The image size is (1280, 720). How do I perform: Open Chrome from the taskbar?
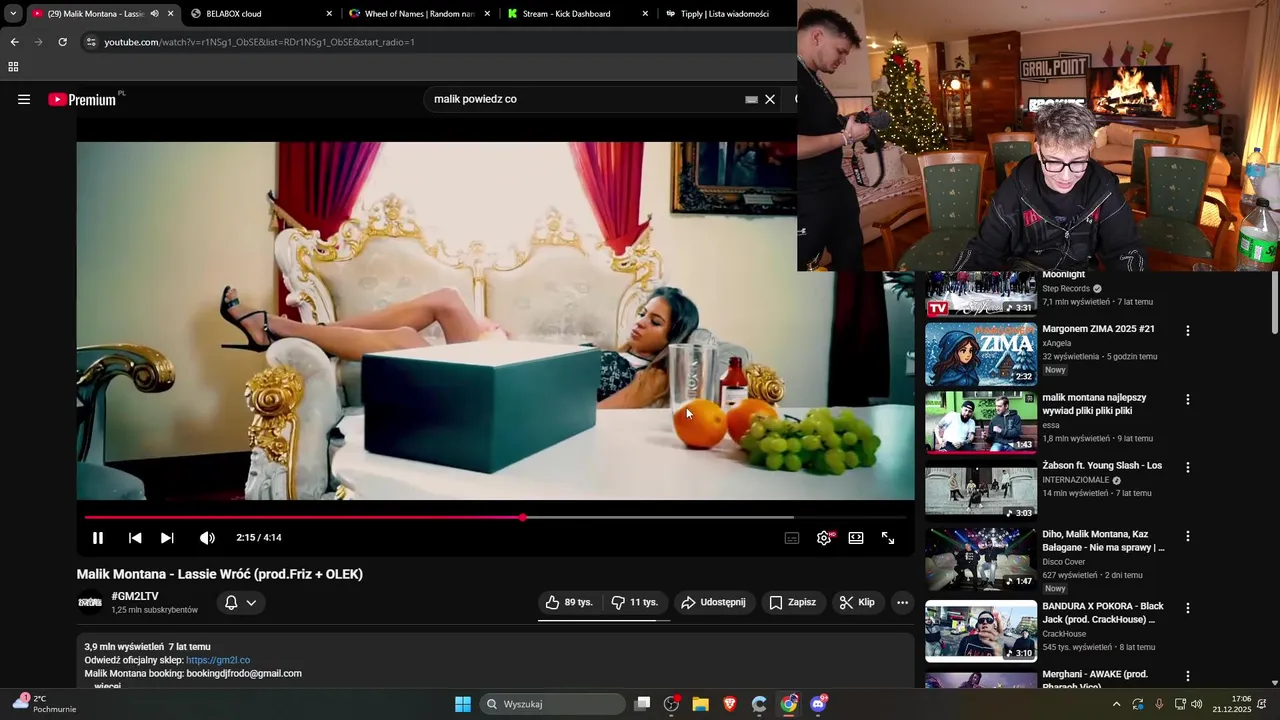click(789, 704)
